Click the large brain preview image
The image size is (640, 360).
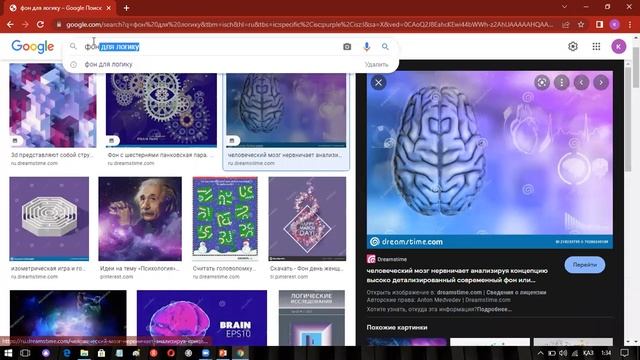489,159
